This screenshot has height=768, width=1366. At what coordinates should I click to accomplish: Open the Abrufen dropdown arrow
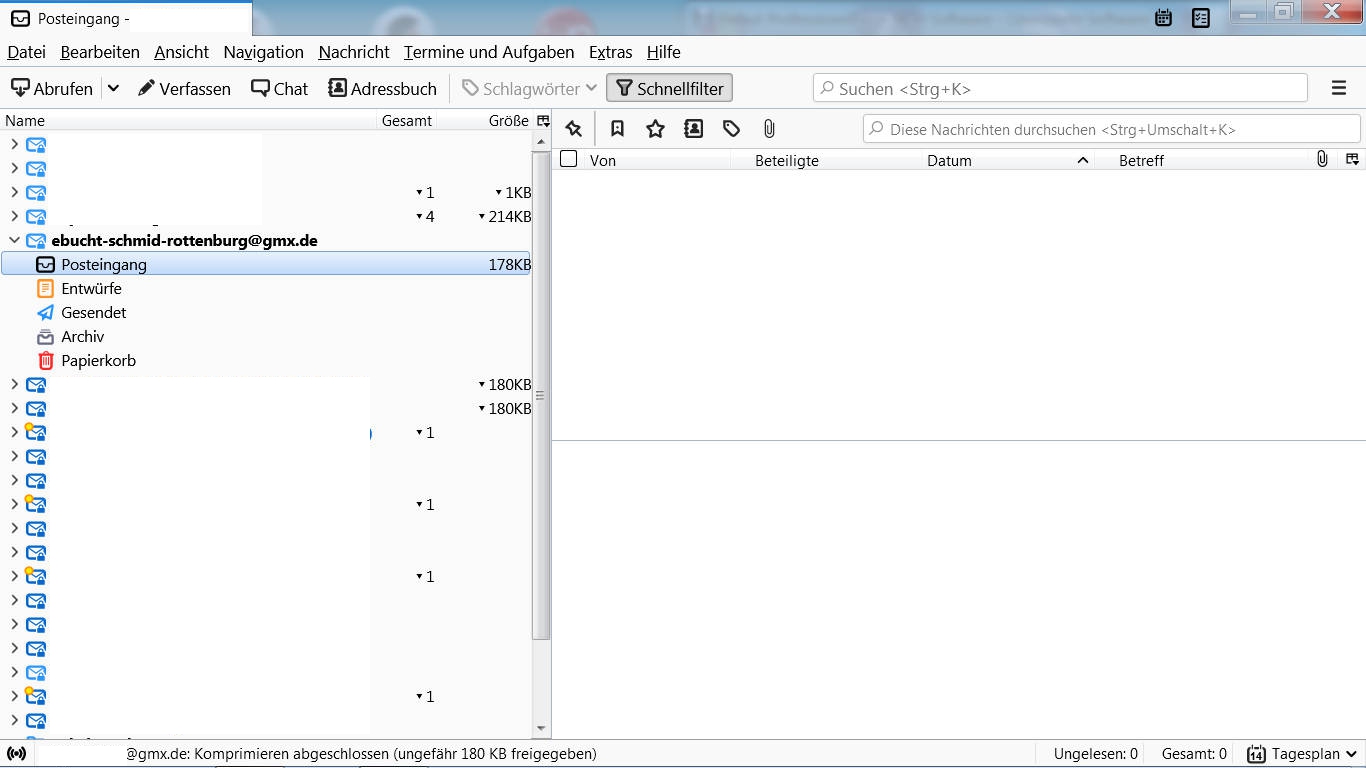click(x=113, y=88)
